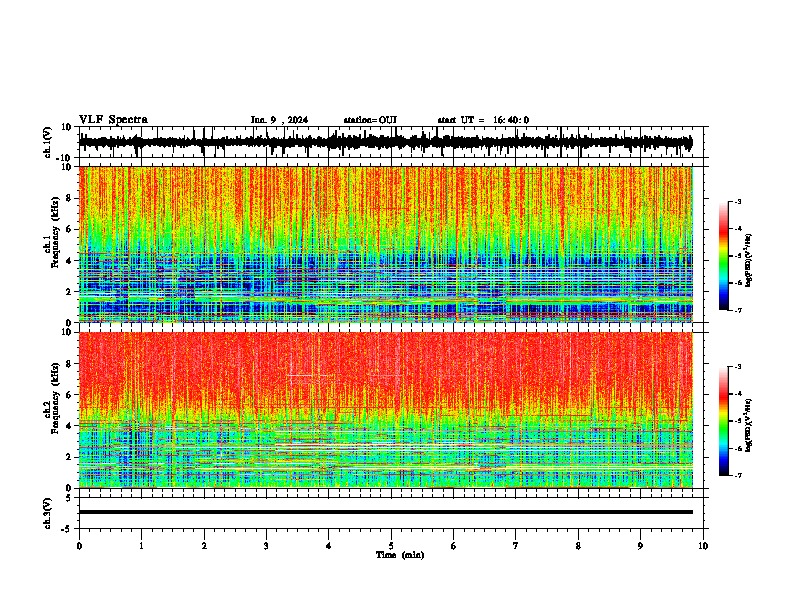Click inside the ch.1 spectrogram plot
This screenshot has width=792, height=612.
point(385,244)
